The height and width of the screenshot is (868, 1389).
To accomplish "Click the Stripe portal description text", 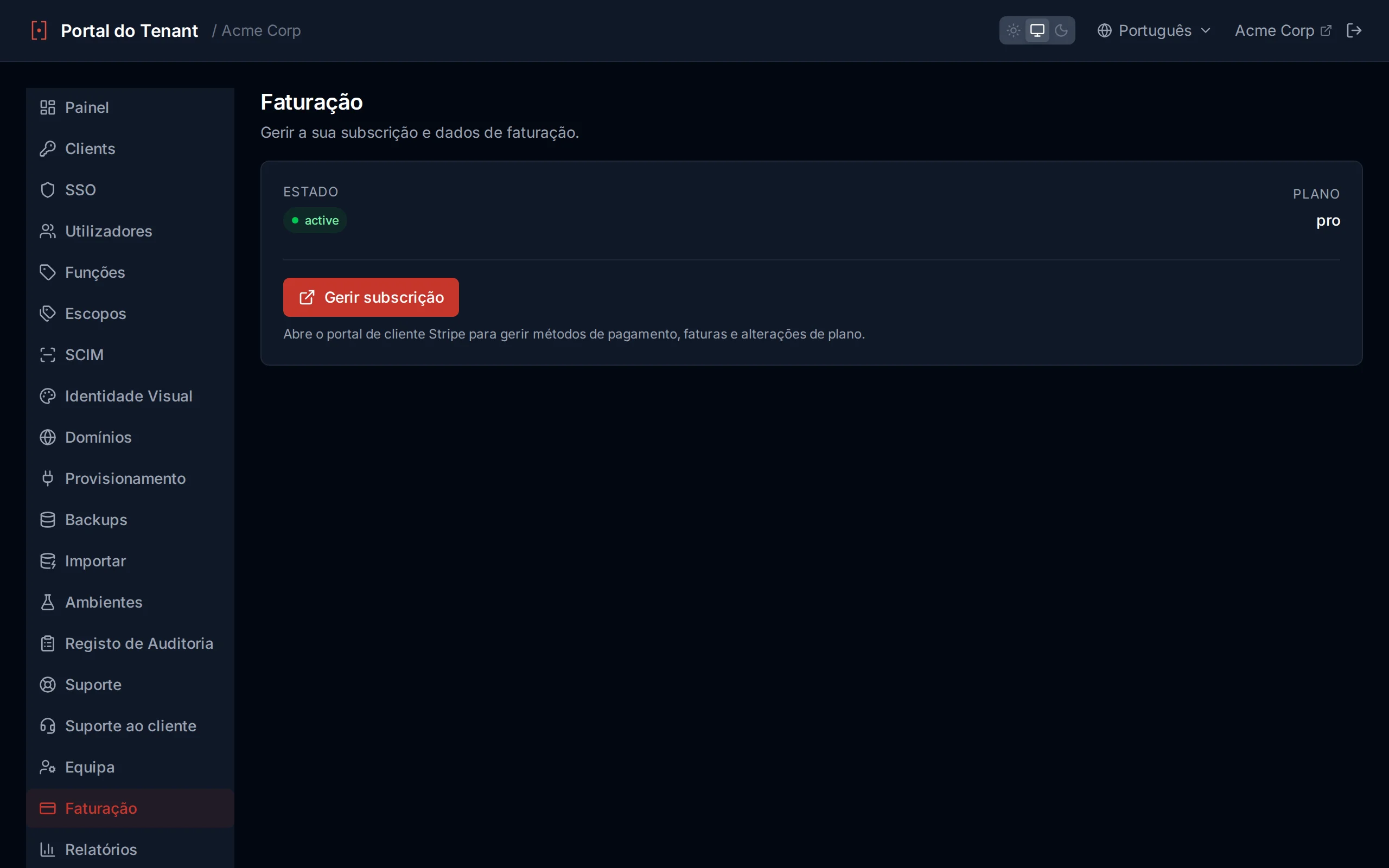I will [574, 334].
